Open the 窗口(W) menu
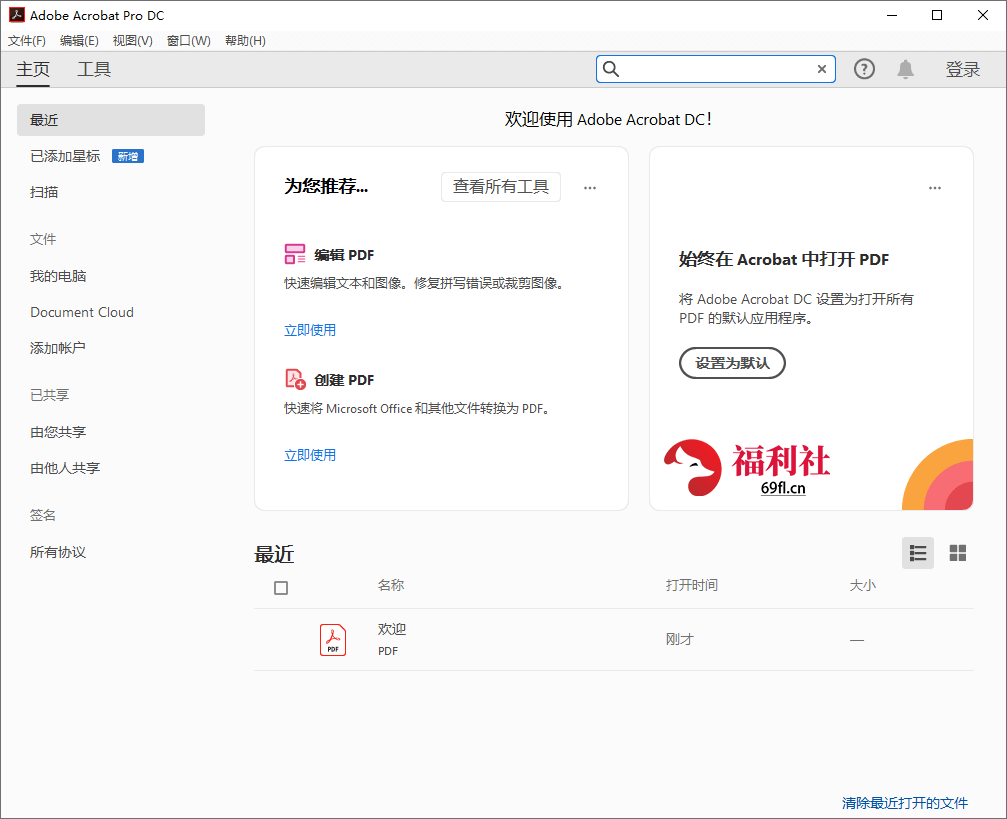Screen dimensions: 1007x819 (189, 41)
